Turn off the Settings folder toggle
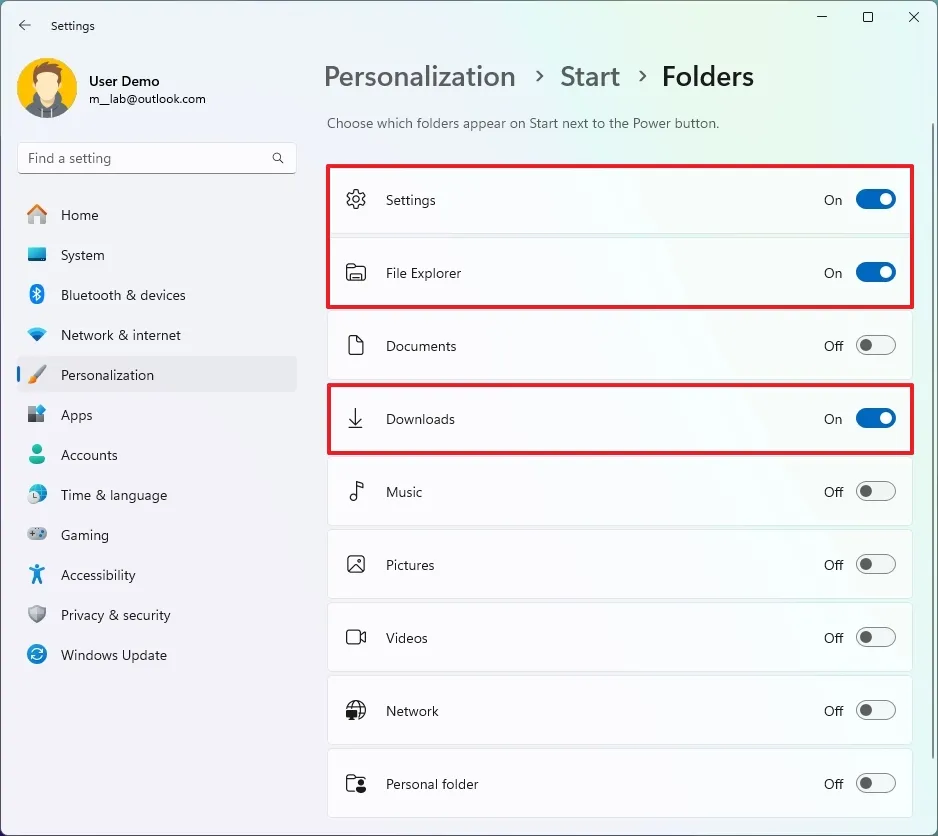This screenshot has width=938, height=836. coord(875,200)
